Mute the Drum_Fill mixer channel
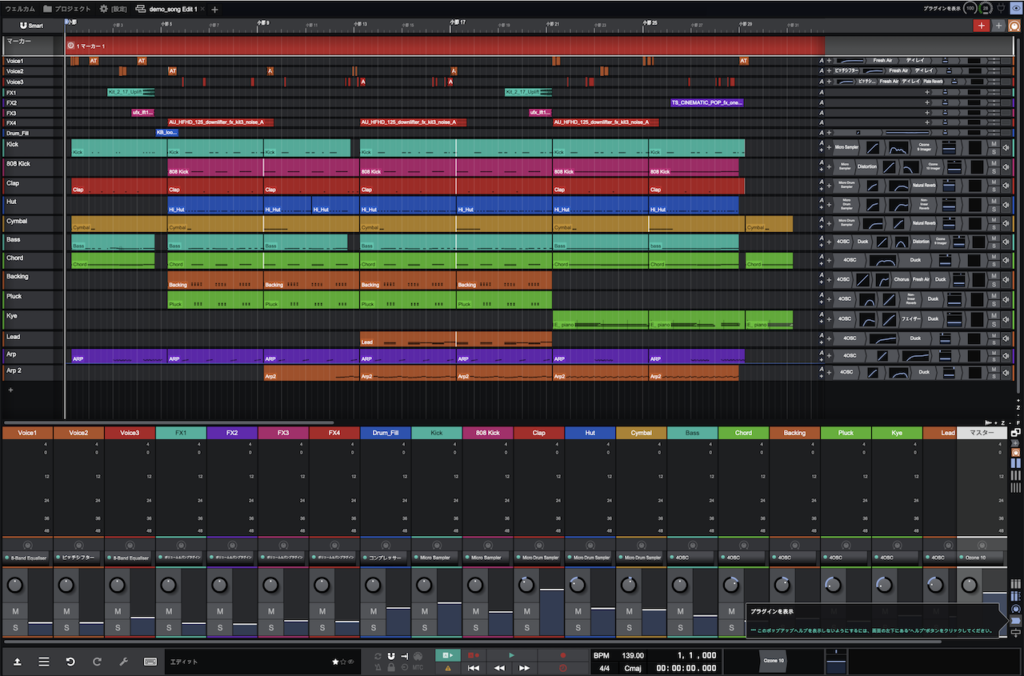The width and height of the screenshot is (1024, 676). [373, 610]
